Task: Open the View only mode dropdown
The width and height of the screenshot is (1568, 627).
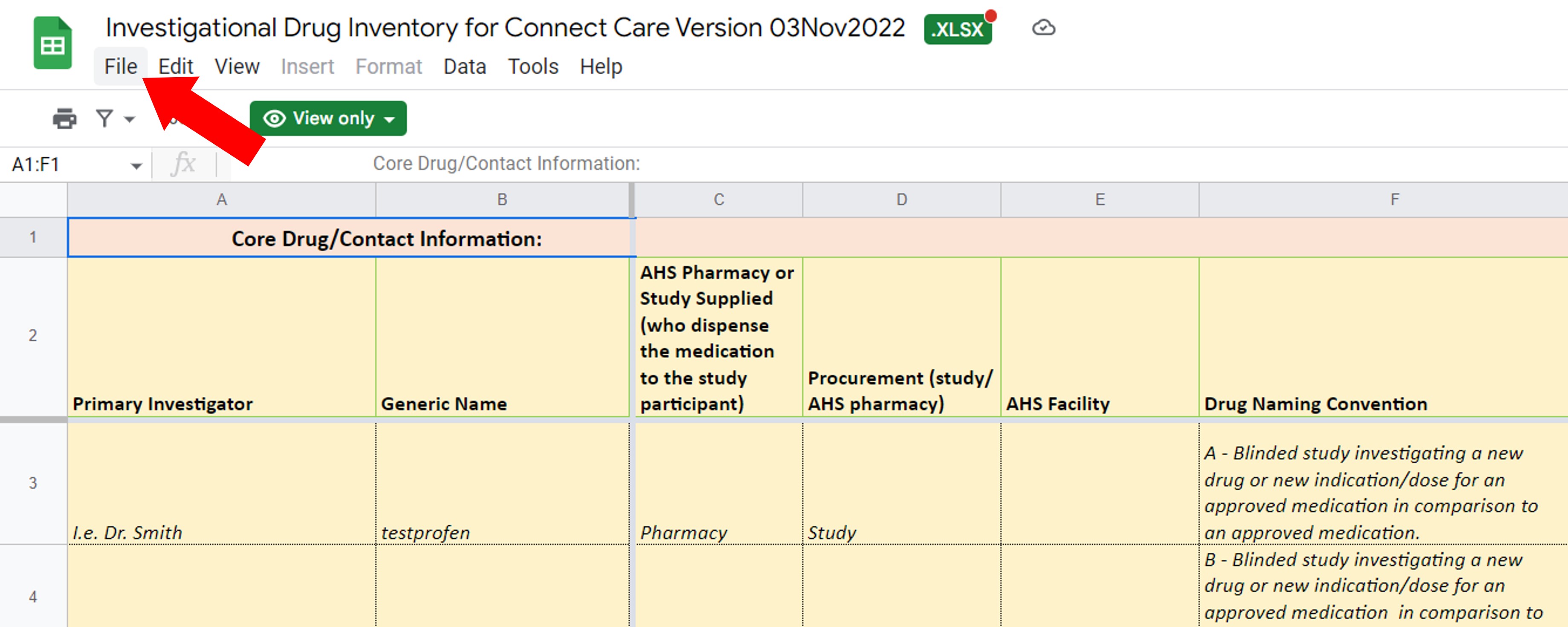Action: [328, 118]
